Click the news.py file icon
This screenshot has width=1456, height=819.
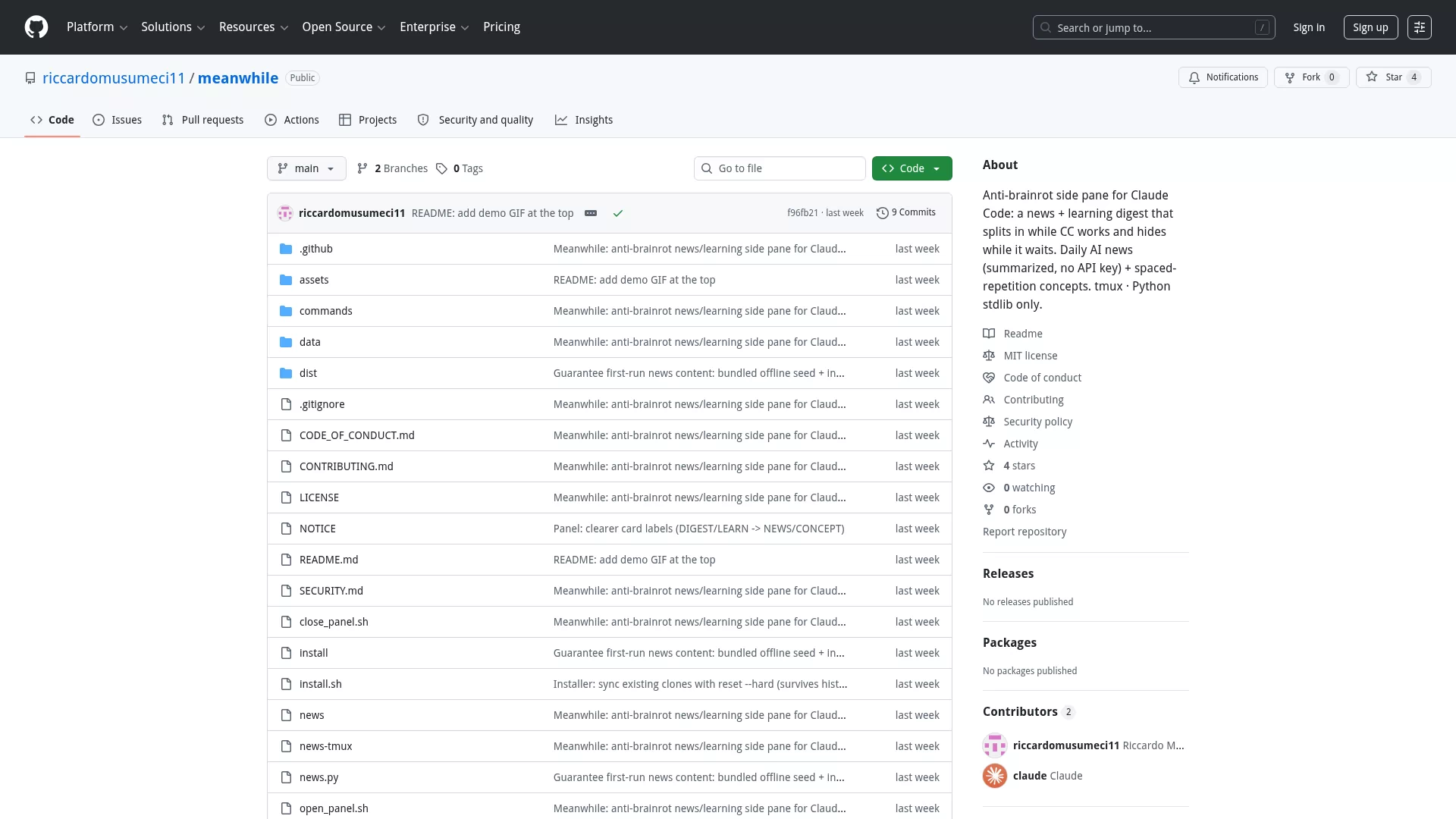286,777
